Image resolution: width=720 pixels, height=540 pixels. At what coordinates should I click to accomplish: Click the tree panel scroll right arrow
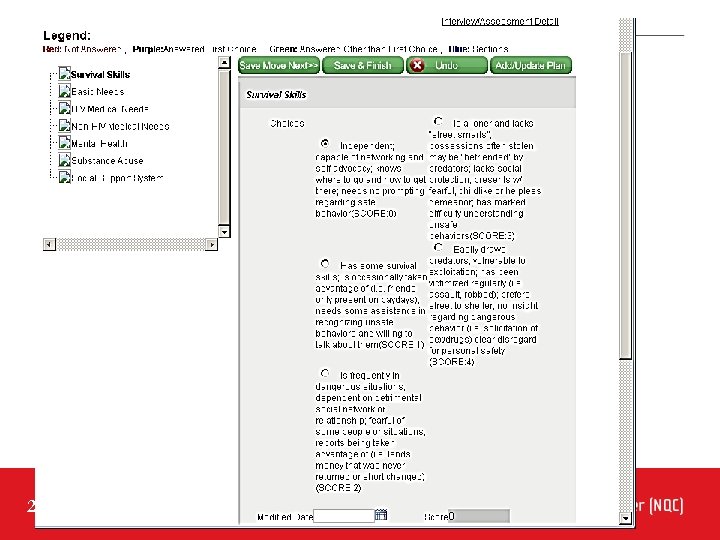(x=211, y=244)
